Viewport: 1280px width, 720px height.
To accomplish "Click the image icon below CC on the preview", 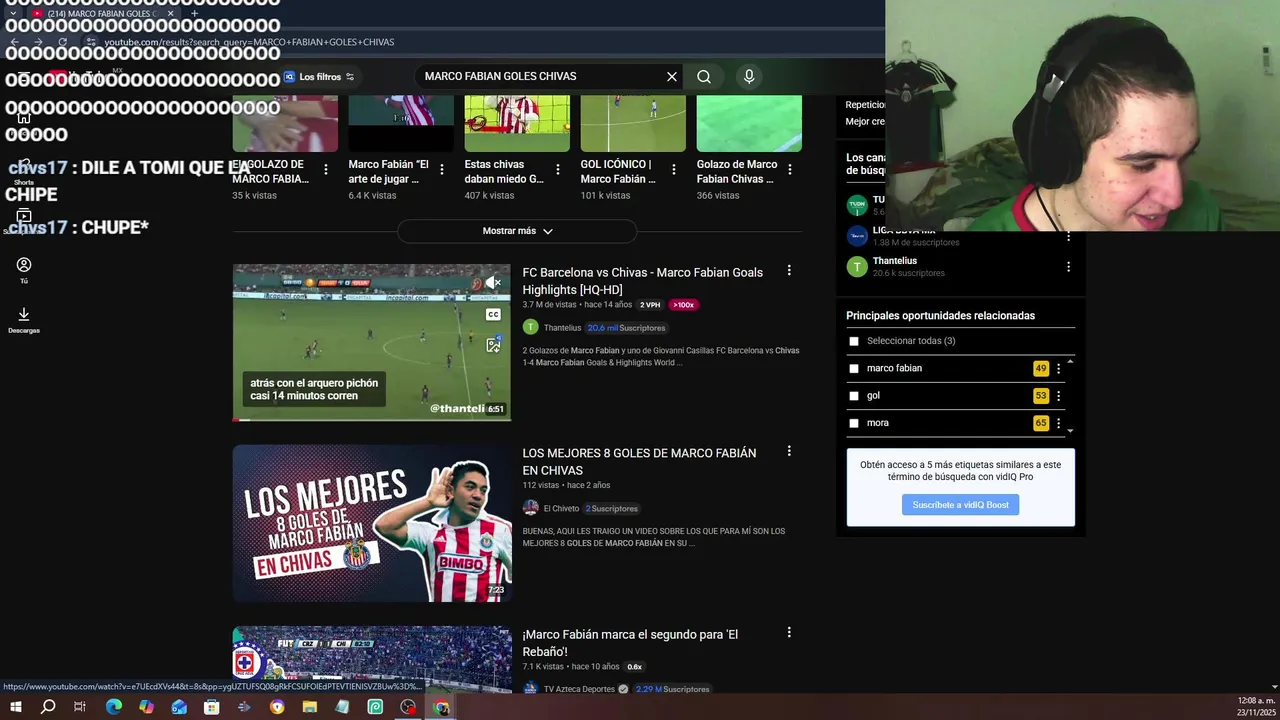I will pyautogui.click(x=493, y=345).
